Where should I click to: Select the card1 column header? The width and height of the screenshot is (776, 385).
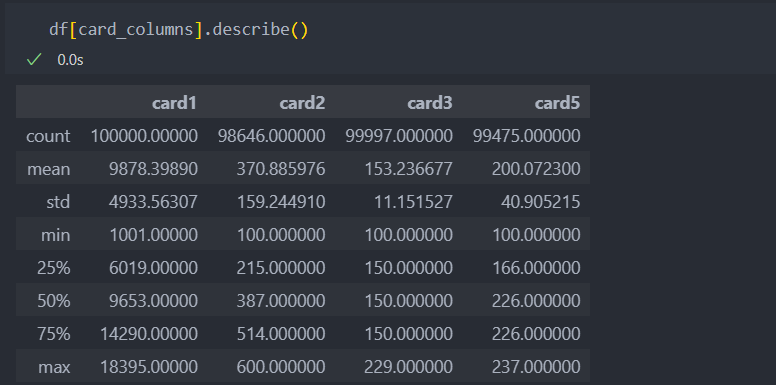click(x=174, y=103)
